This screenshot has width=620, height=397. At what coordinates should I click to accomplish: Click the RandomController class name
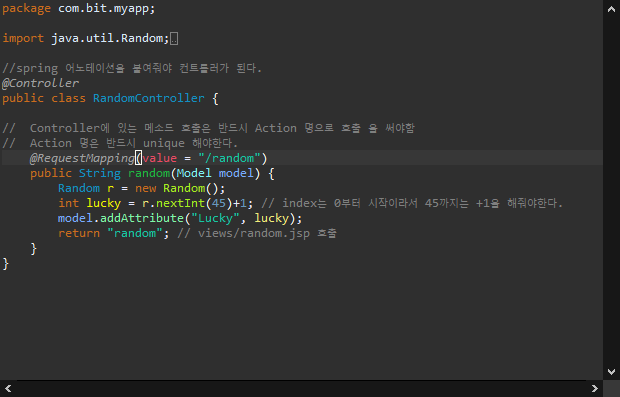coord(149,98)
